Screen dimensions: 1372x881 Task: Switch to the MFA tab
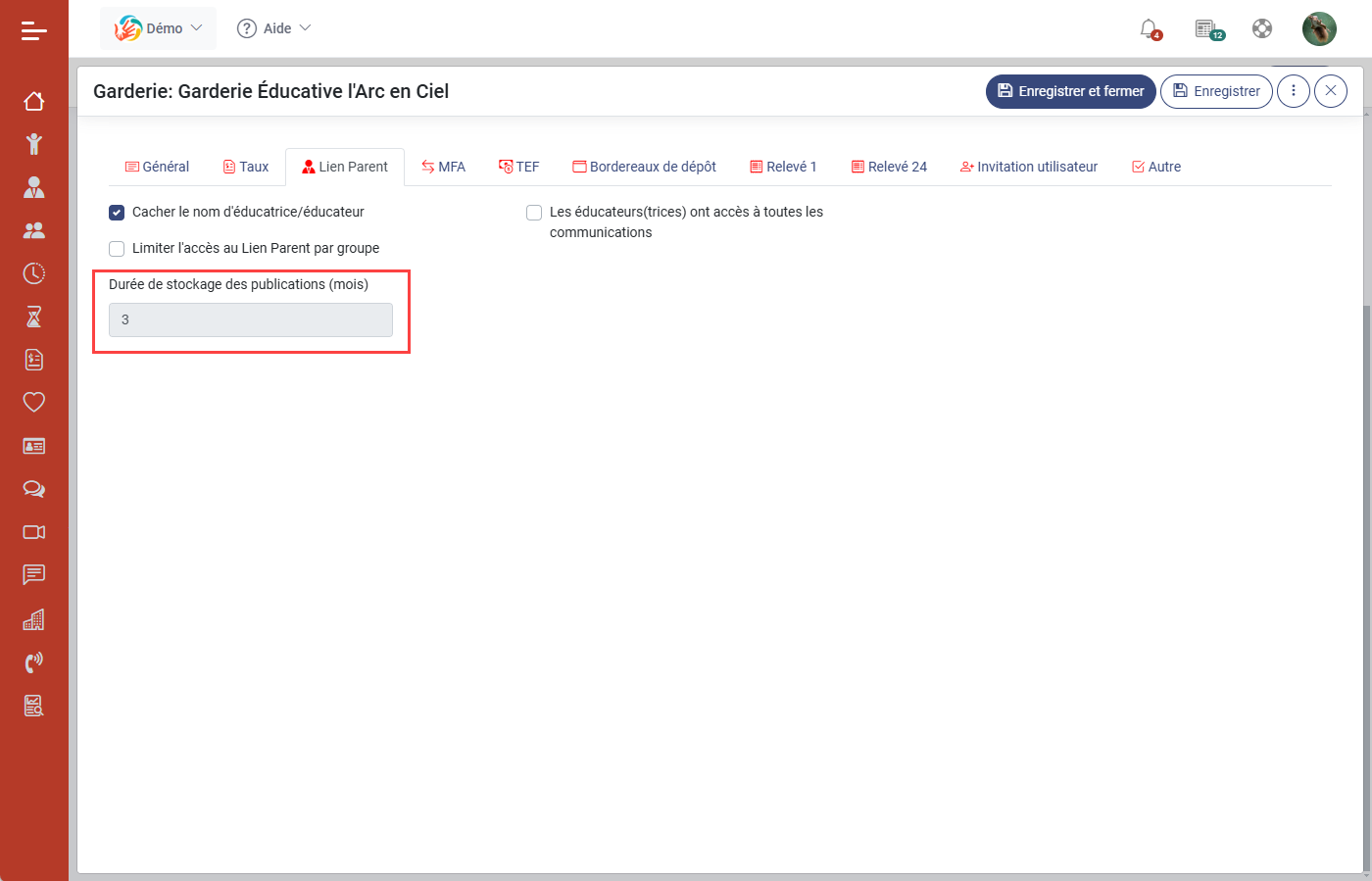tap(443, 167)
